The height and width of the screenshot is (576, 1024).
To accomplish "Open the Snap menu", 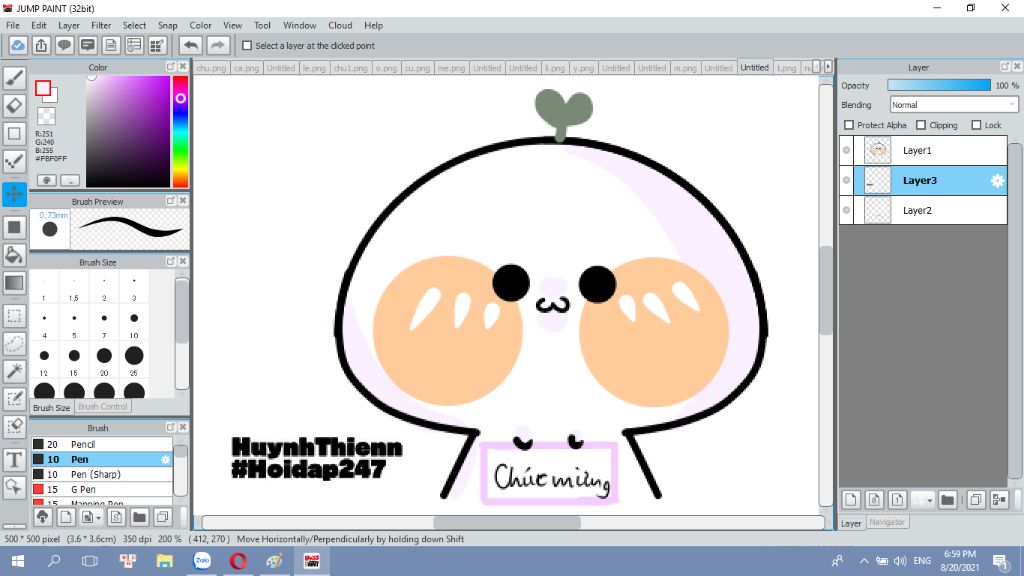I will 168,25.
